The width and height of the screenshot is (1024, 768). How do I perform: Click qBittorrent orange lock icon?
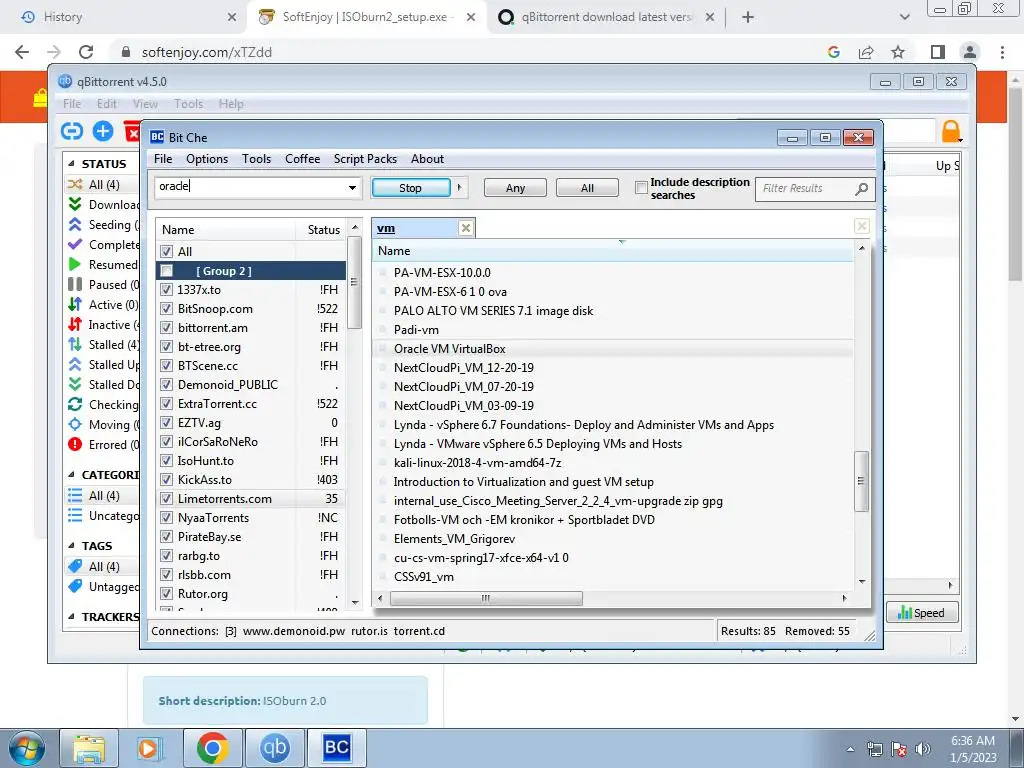pos(951,131)
